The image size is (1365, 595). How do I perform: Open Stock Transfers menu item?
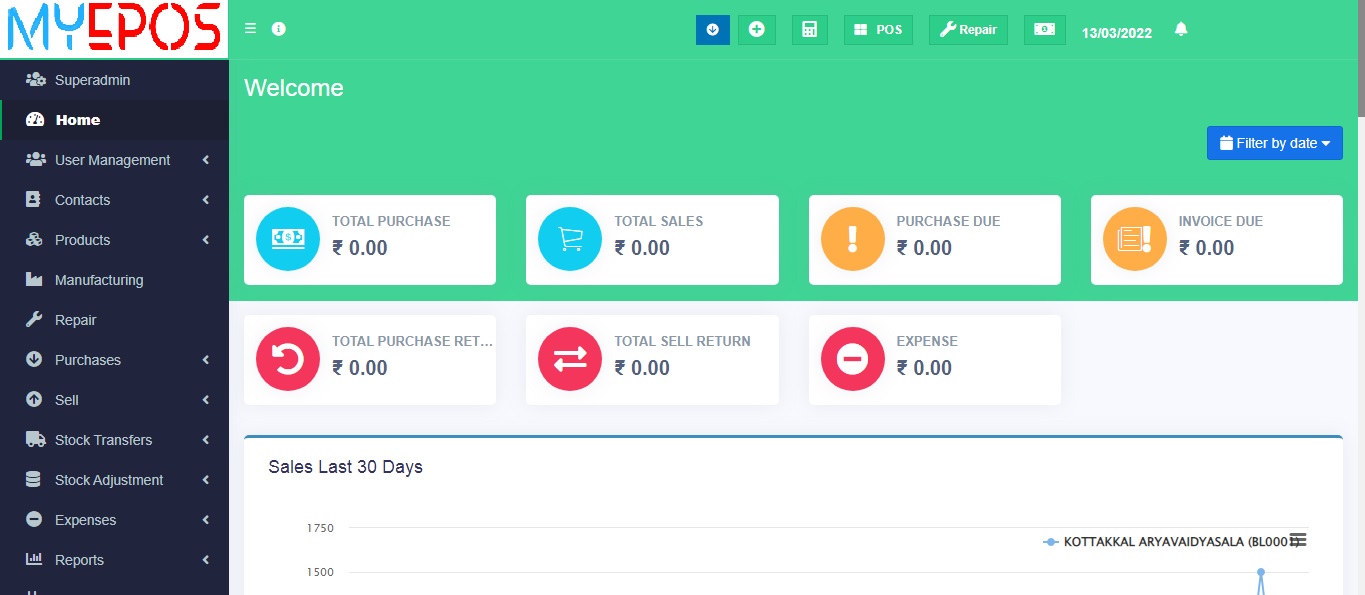point(114,440)
